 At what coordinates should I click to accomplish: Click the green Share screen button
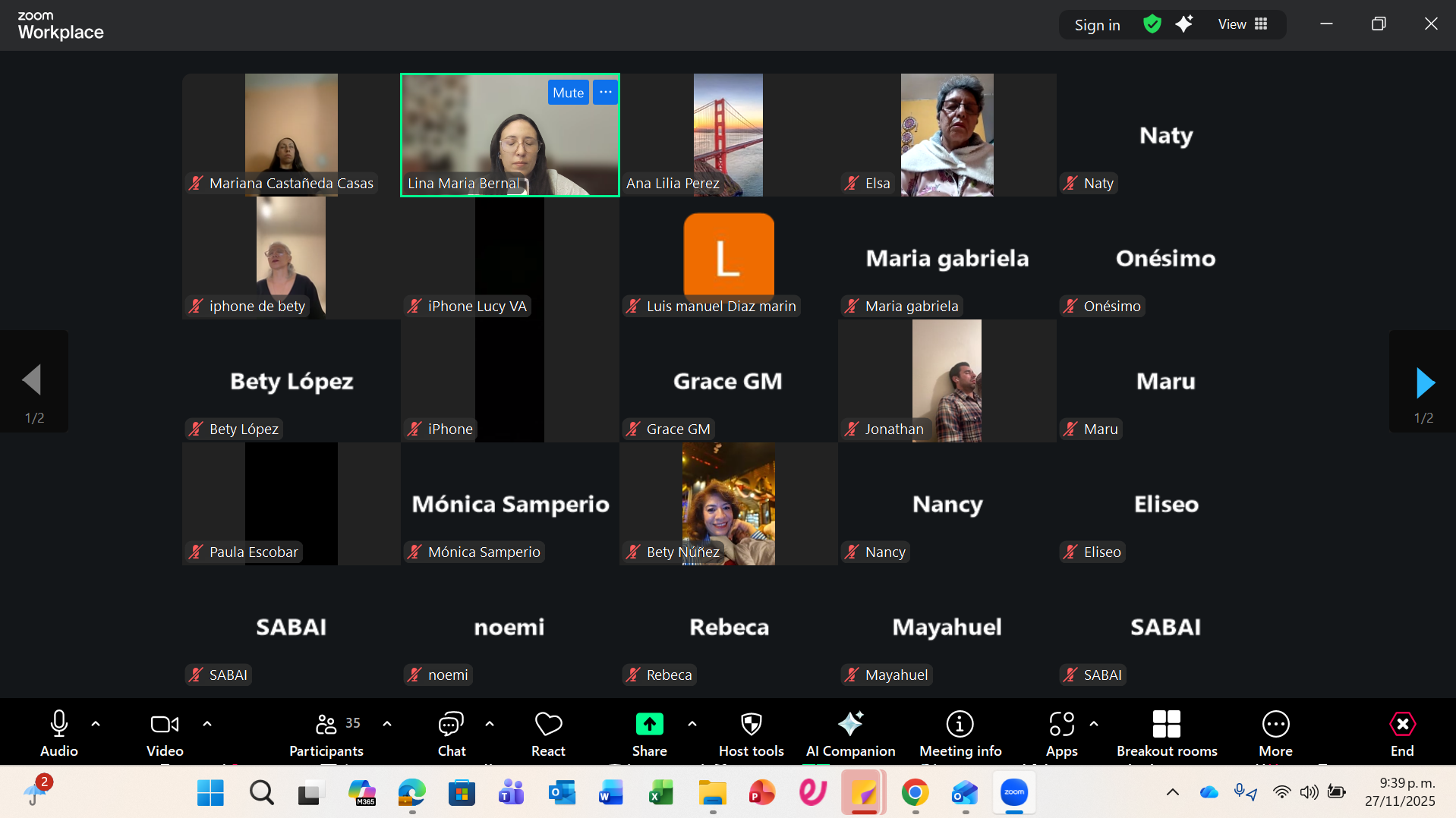click(649, 725)
